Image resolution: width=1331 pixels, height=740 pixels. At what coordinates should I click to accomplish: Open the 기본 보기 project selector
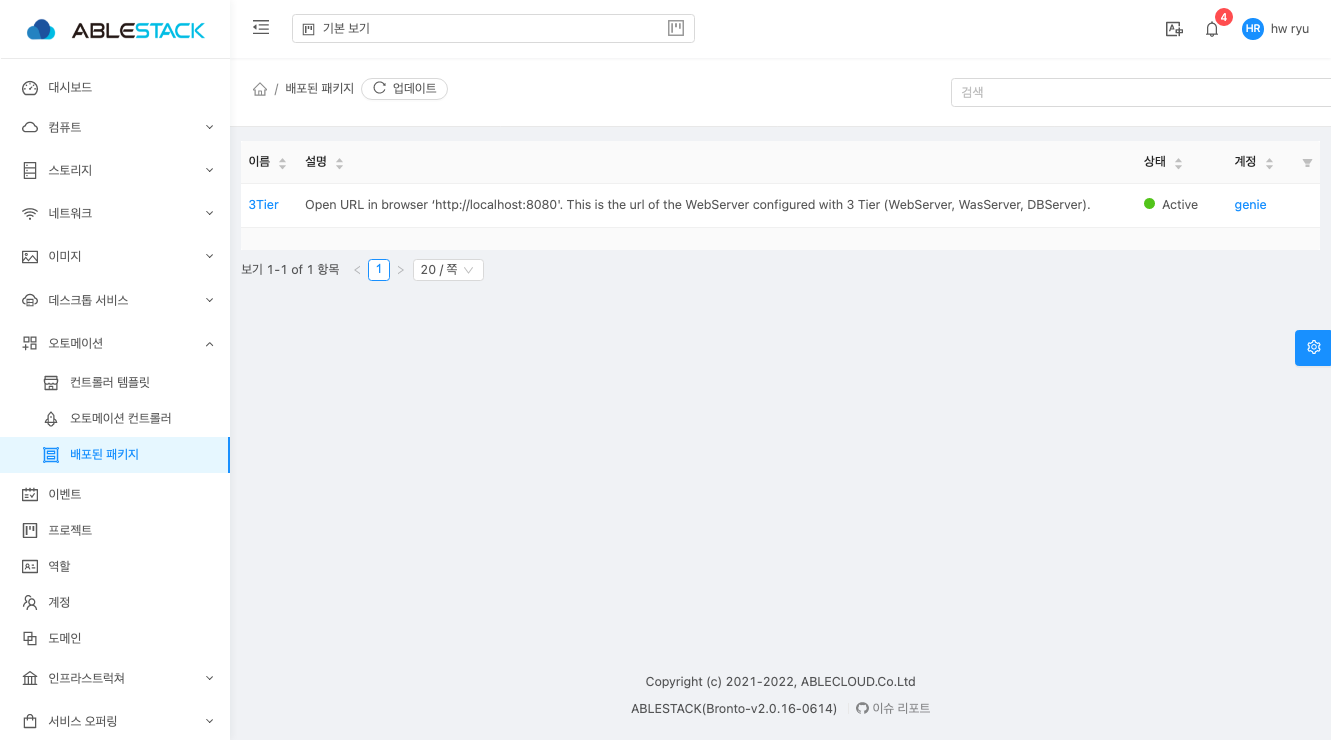pos(493,29)
